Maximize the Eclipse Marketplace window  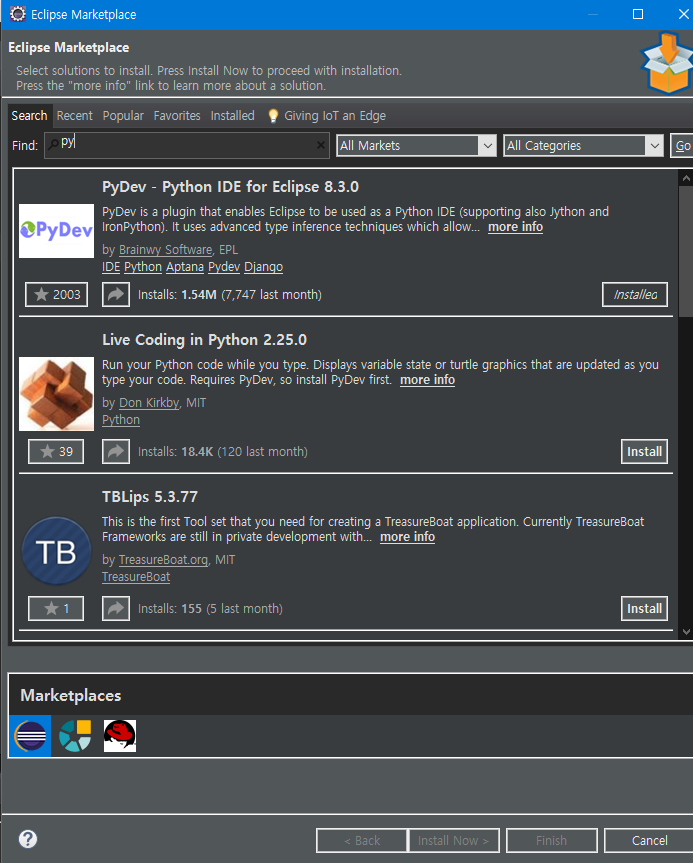(638, 14)
